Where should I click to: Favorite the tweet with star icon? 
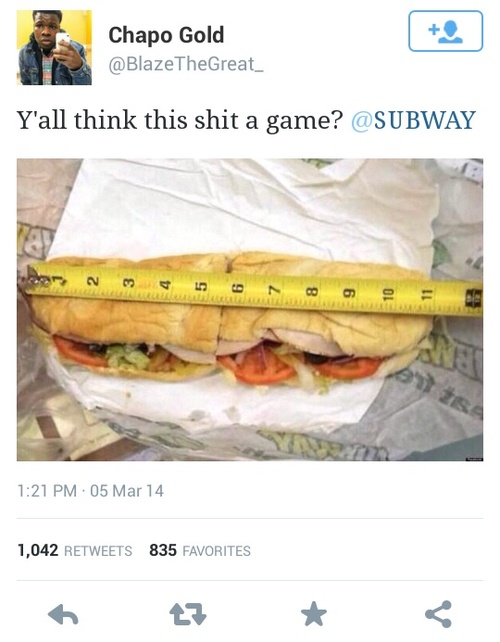pos(314,614)
